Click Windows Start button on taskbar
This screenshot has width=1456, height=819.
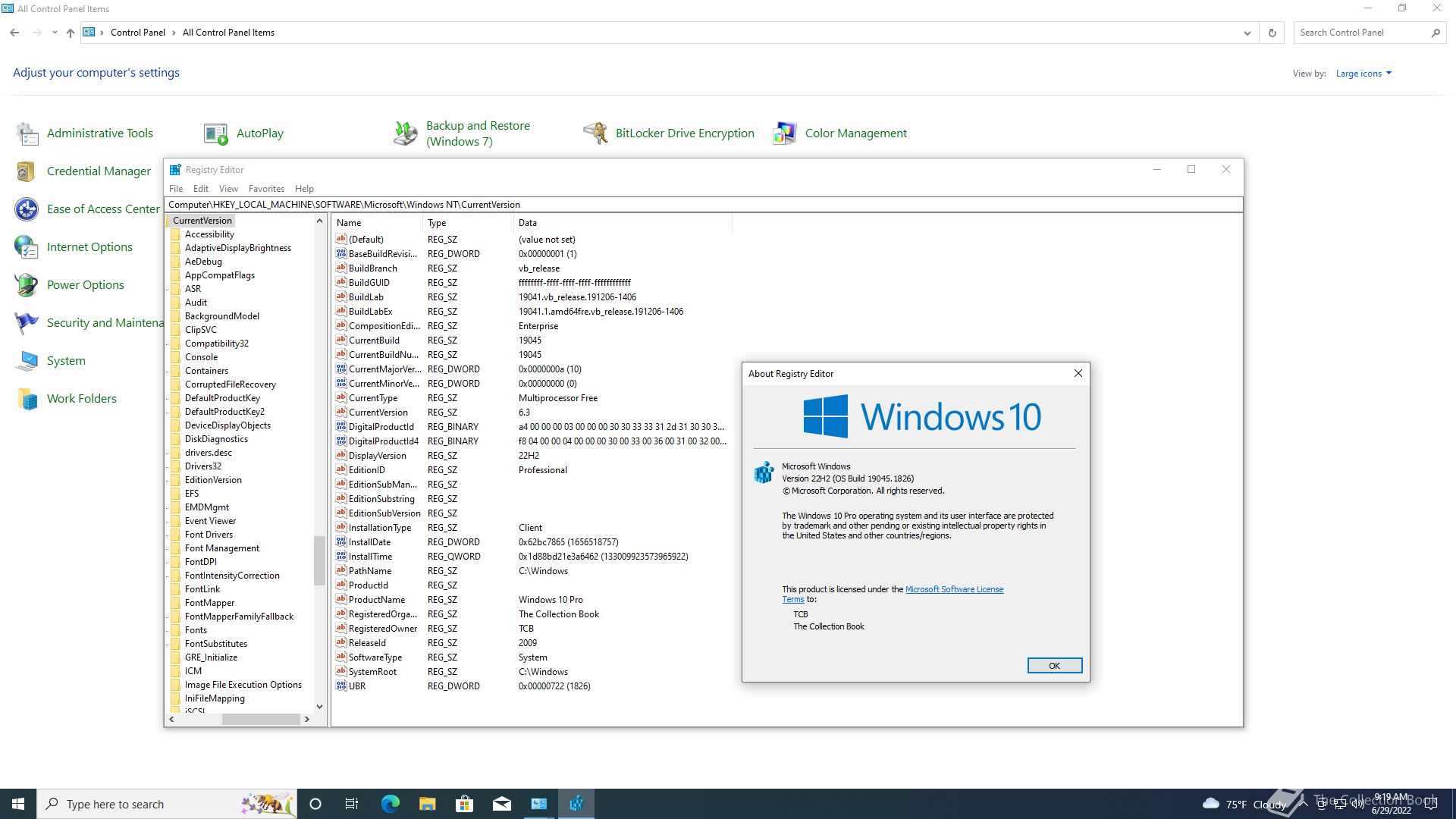pos(18,804)
